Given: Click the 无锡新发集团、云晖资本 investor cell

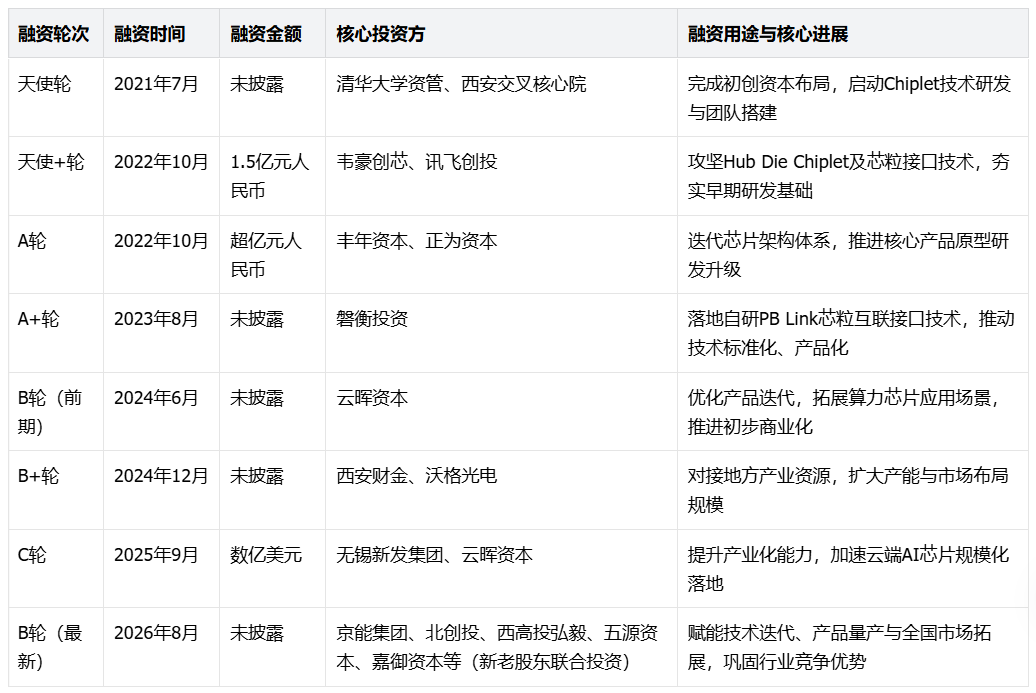Looking at the screenshot, I should pos(501,568).
